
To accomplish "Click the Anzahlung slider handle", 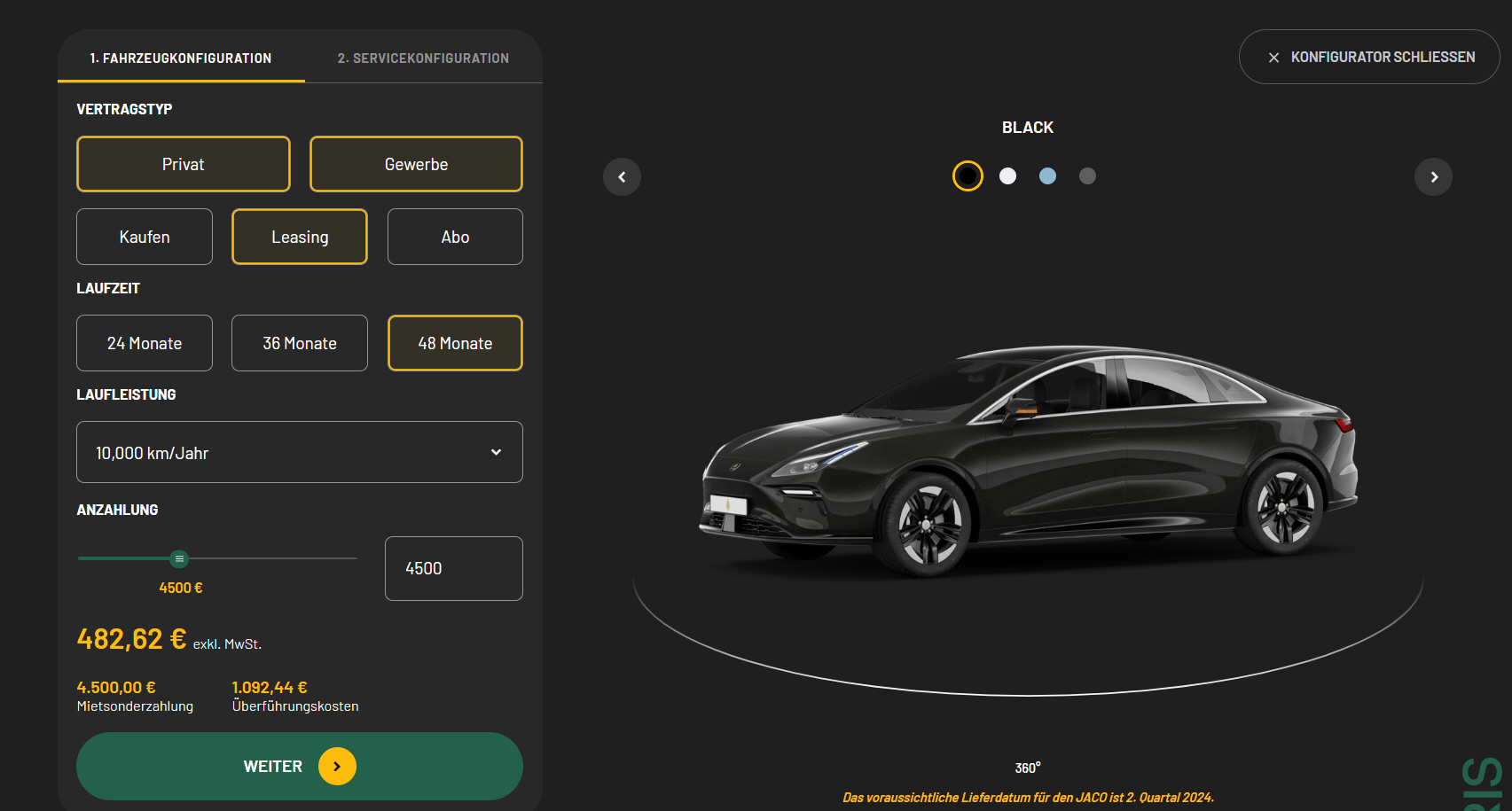I will [179, 558].
